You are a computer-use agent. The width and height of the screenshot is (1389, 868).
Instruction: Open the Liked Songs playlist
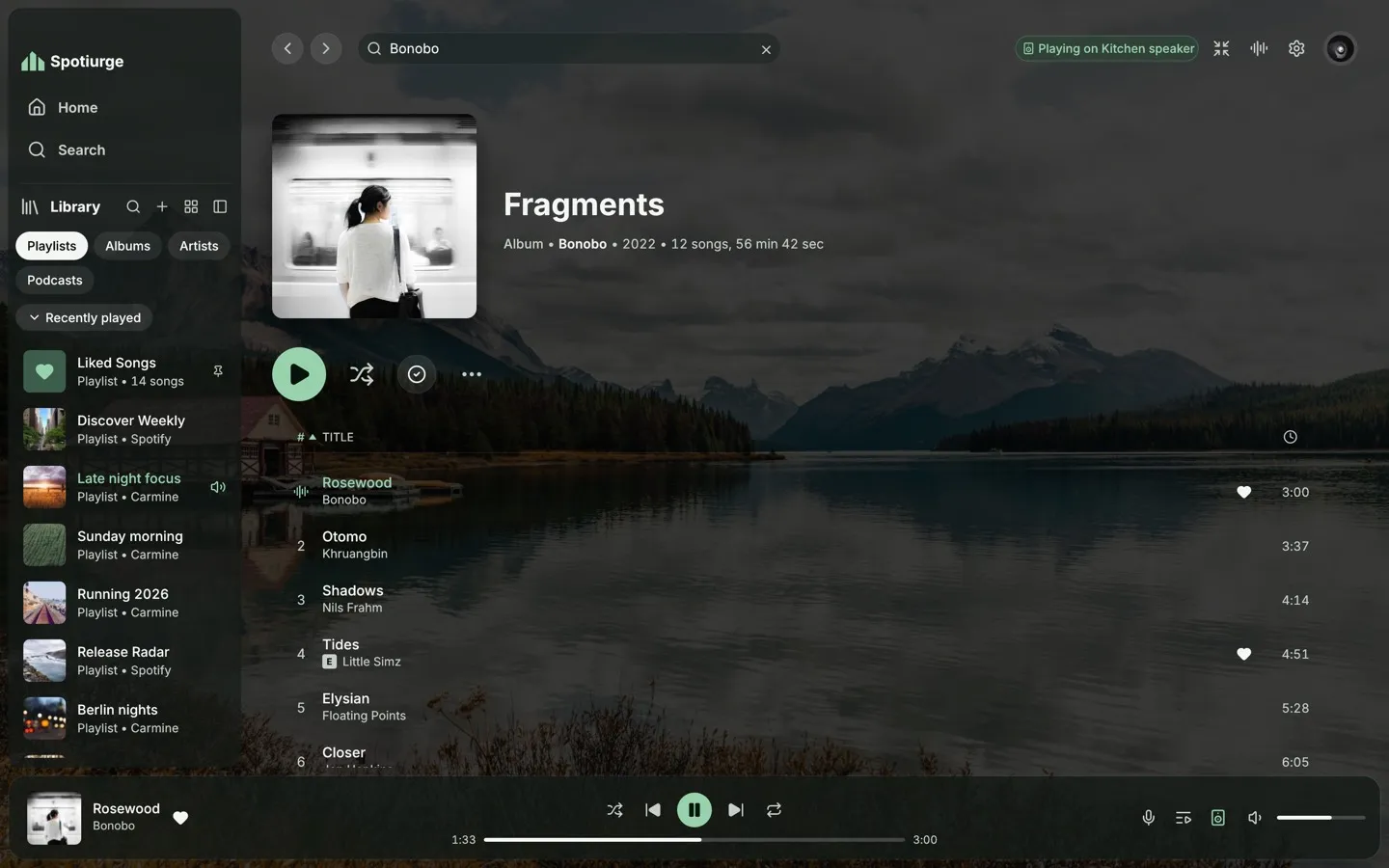coord(123,371)
